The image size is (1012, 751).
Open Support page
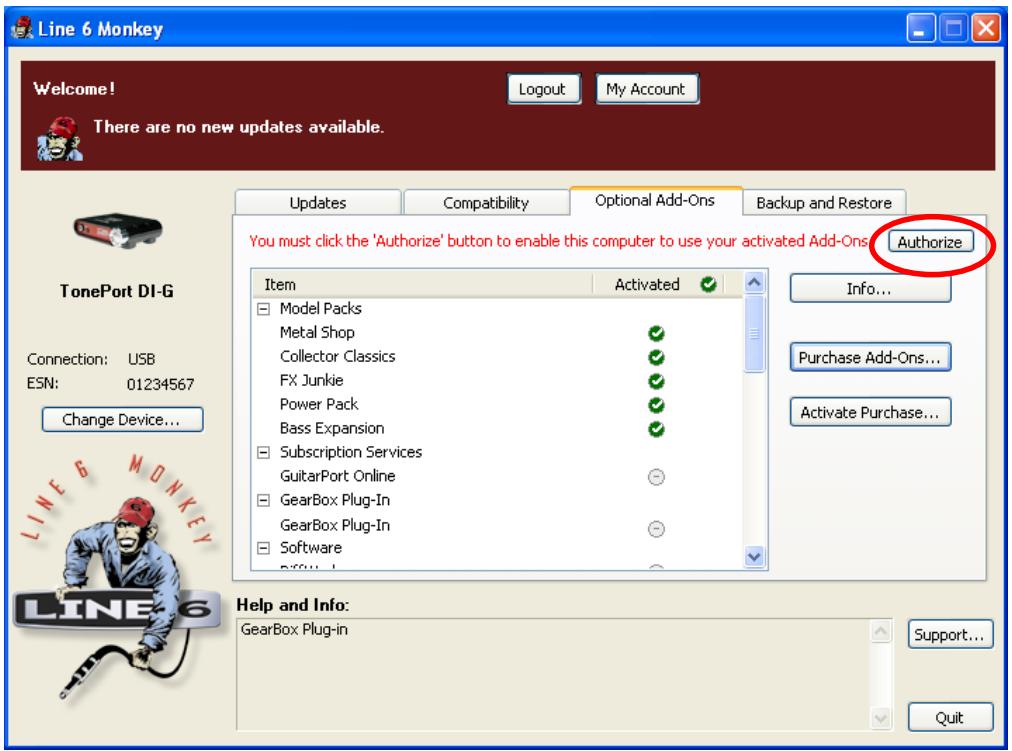pyautogui.click(x=950, y=635)
